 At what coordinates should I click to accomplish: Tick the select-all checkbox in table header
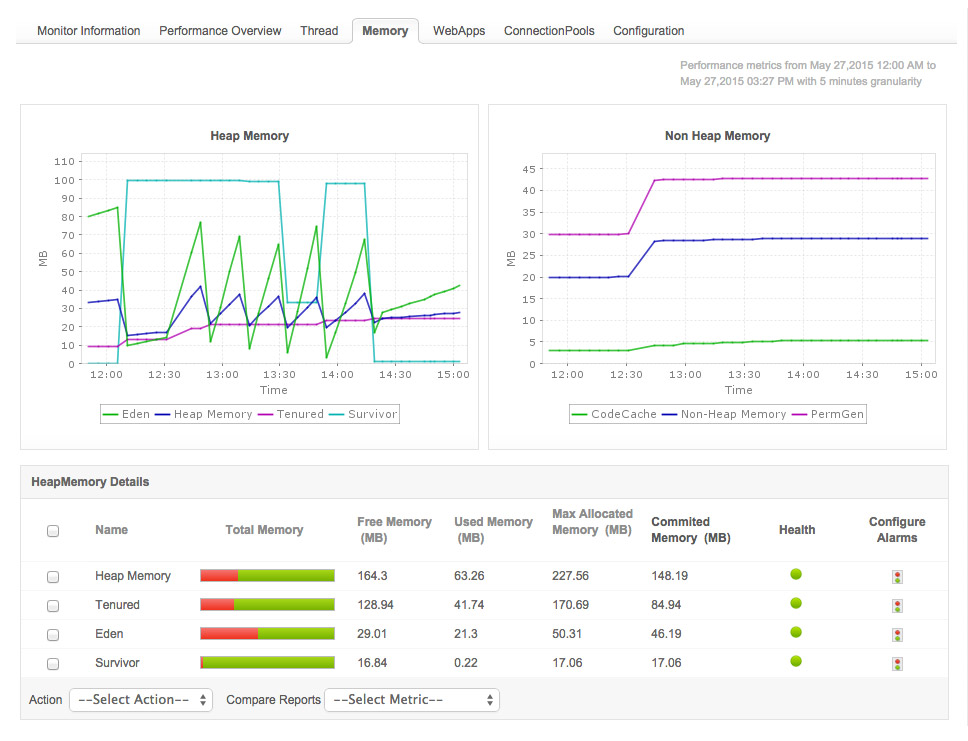(x=53, y=531)
